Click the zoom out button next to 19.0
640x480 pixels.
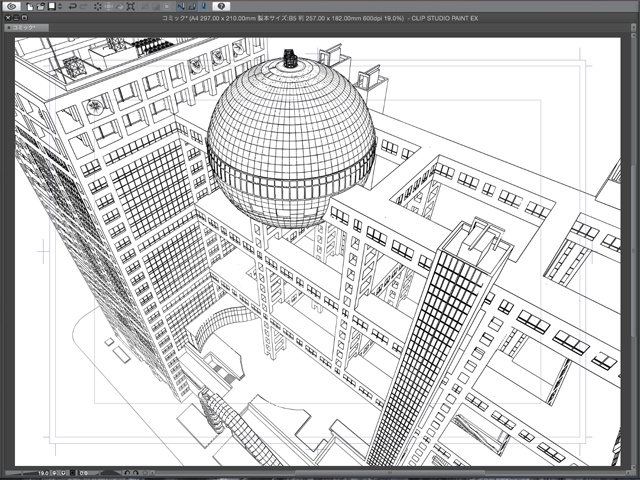coord(54,473)
